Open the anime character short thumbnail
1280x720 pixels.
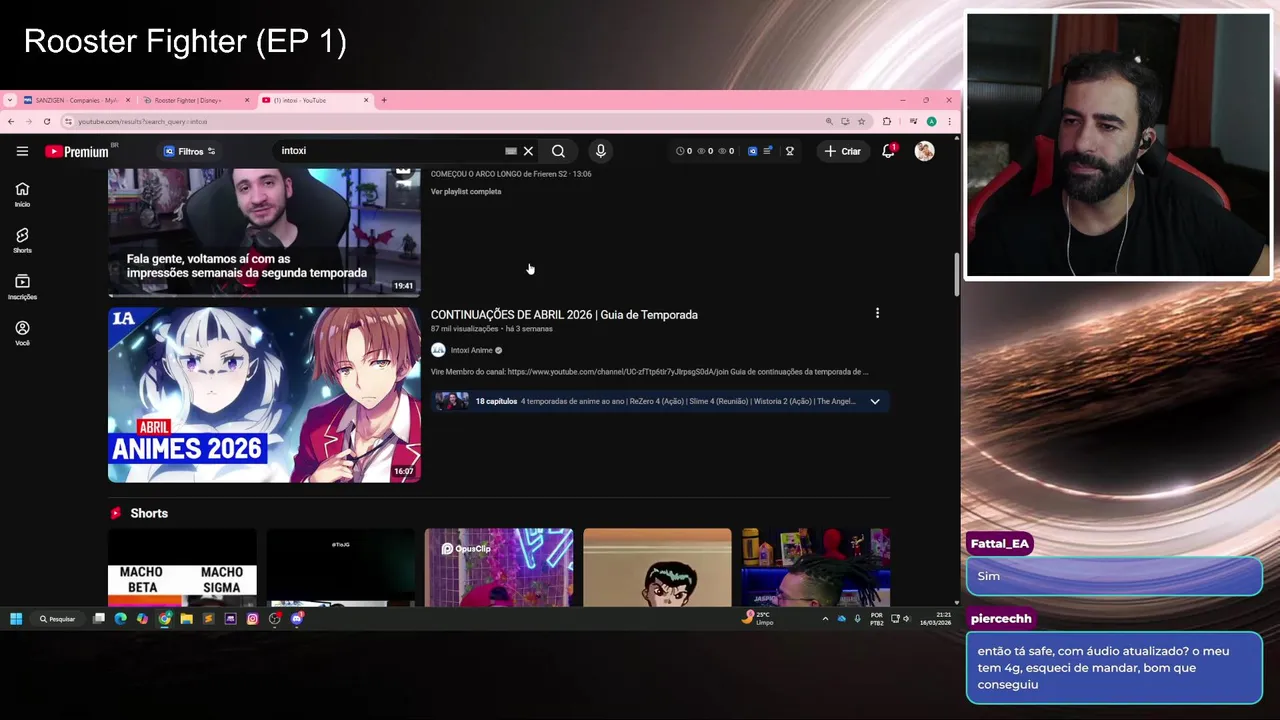(657, 567)
